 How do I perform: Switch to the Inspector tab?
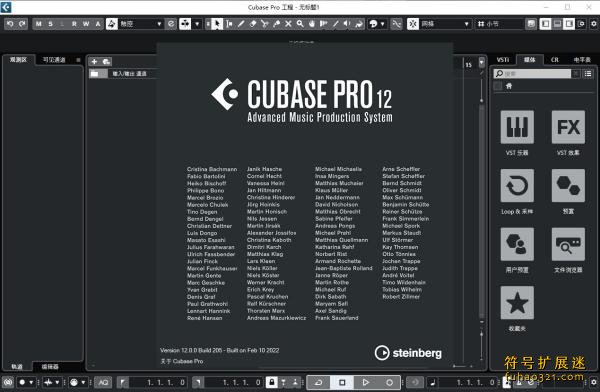pos(18,60)
